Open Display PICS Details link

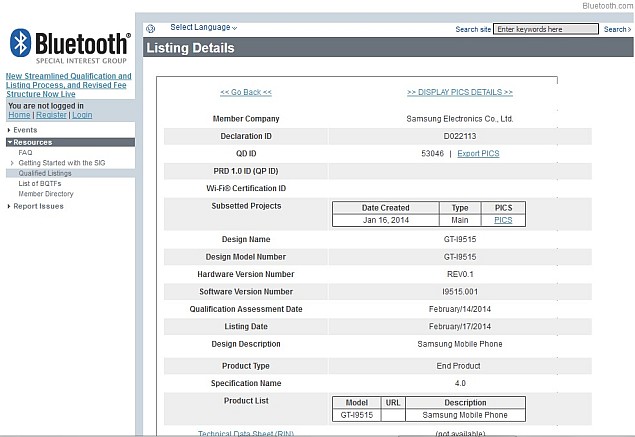459,92
